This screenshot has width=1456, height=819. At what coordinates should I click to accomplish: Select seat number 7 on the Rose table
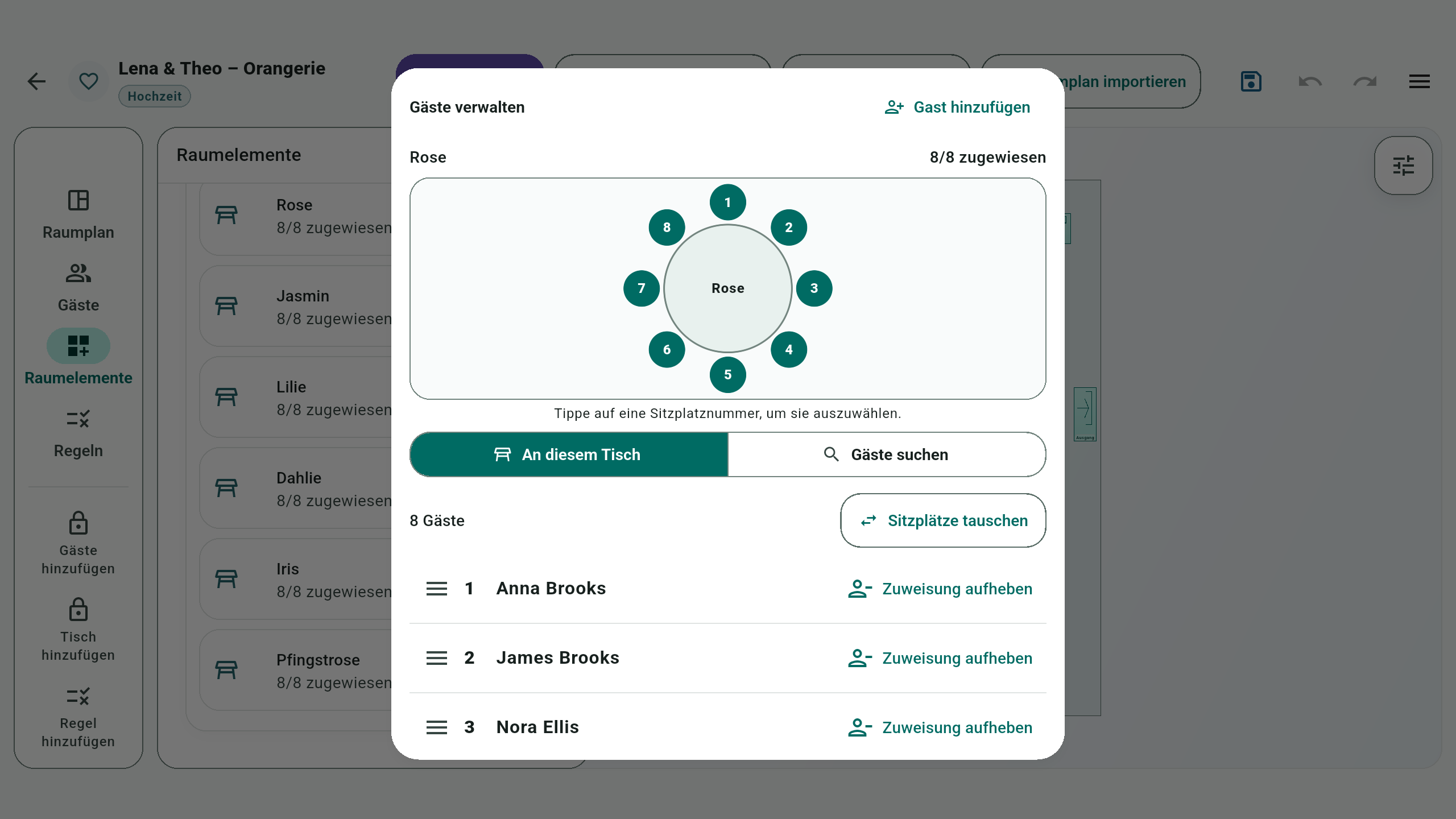pyautogui.click(x=642, y=288)
